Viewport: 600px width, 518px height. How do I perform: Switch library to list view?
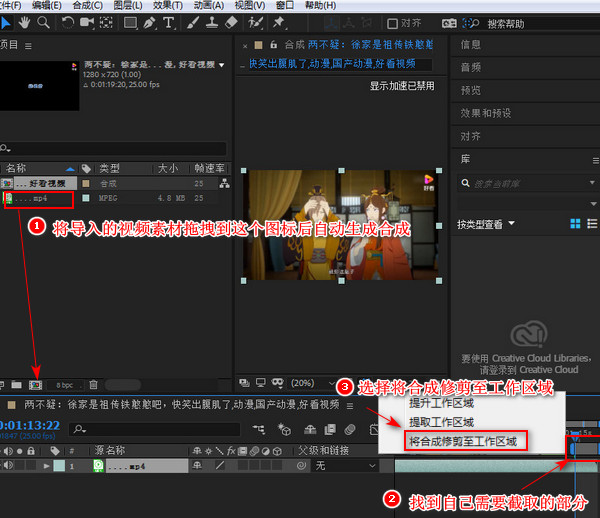592,224
